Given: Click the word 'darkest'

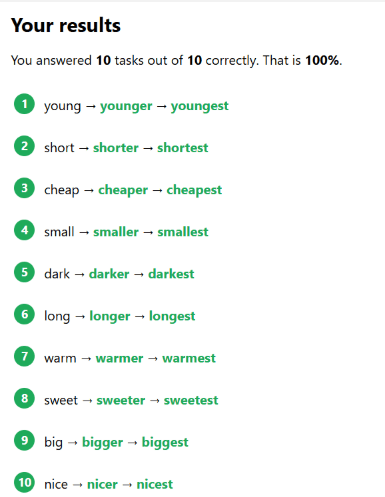Looking at the screenshot, I should coord(171,274).
